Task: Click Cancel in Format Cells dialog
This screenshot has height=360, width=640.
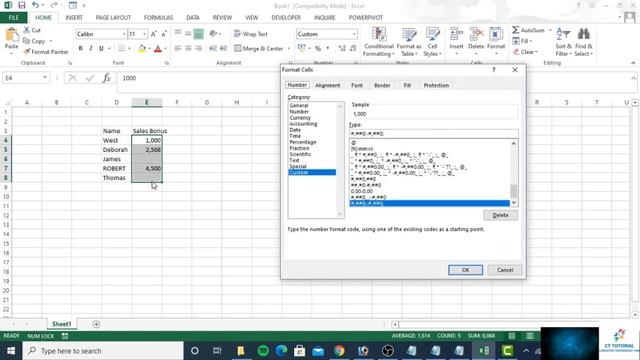Action: [x=505, y=270]
